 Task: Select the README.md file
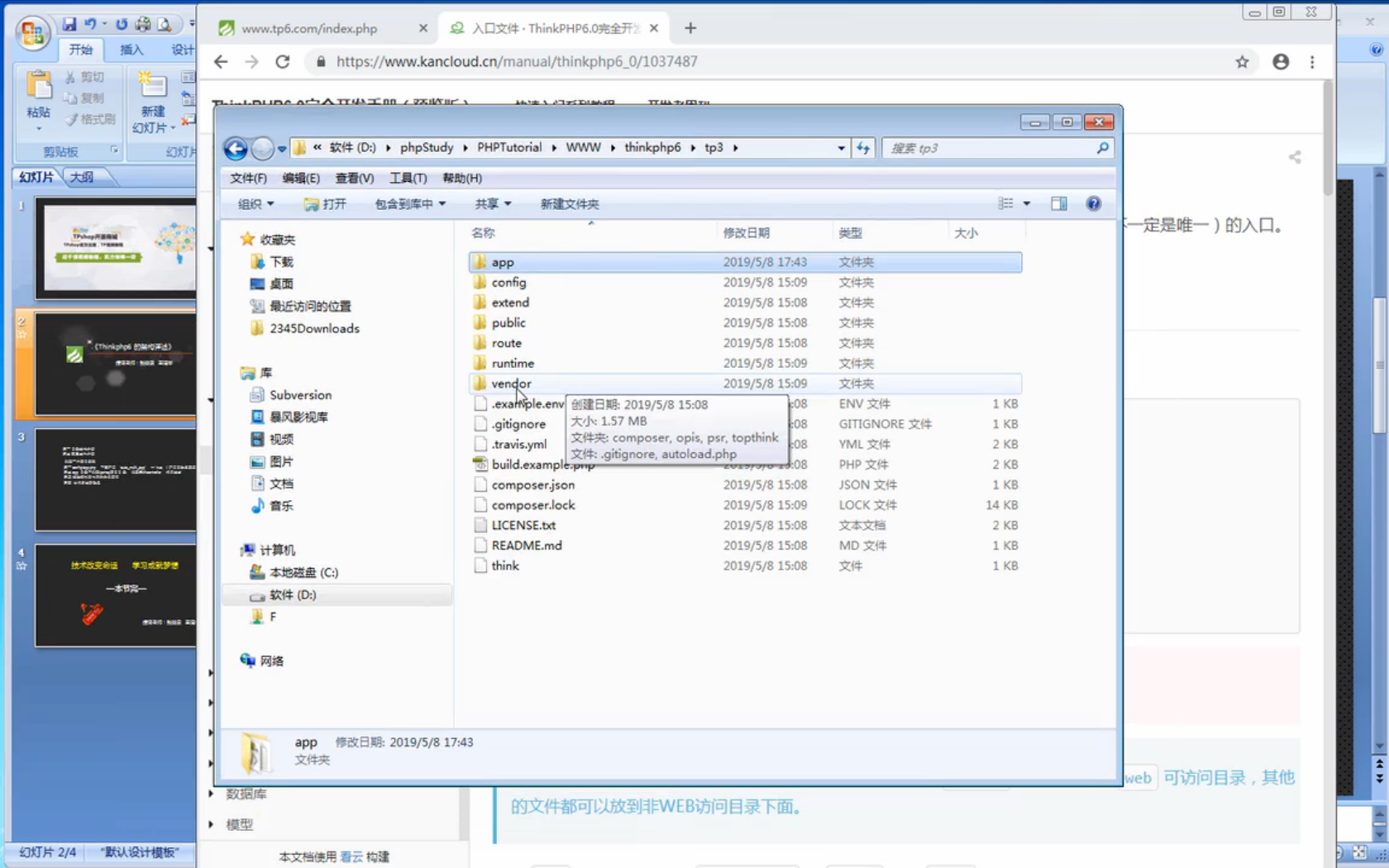pos(527,546)
